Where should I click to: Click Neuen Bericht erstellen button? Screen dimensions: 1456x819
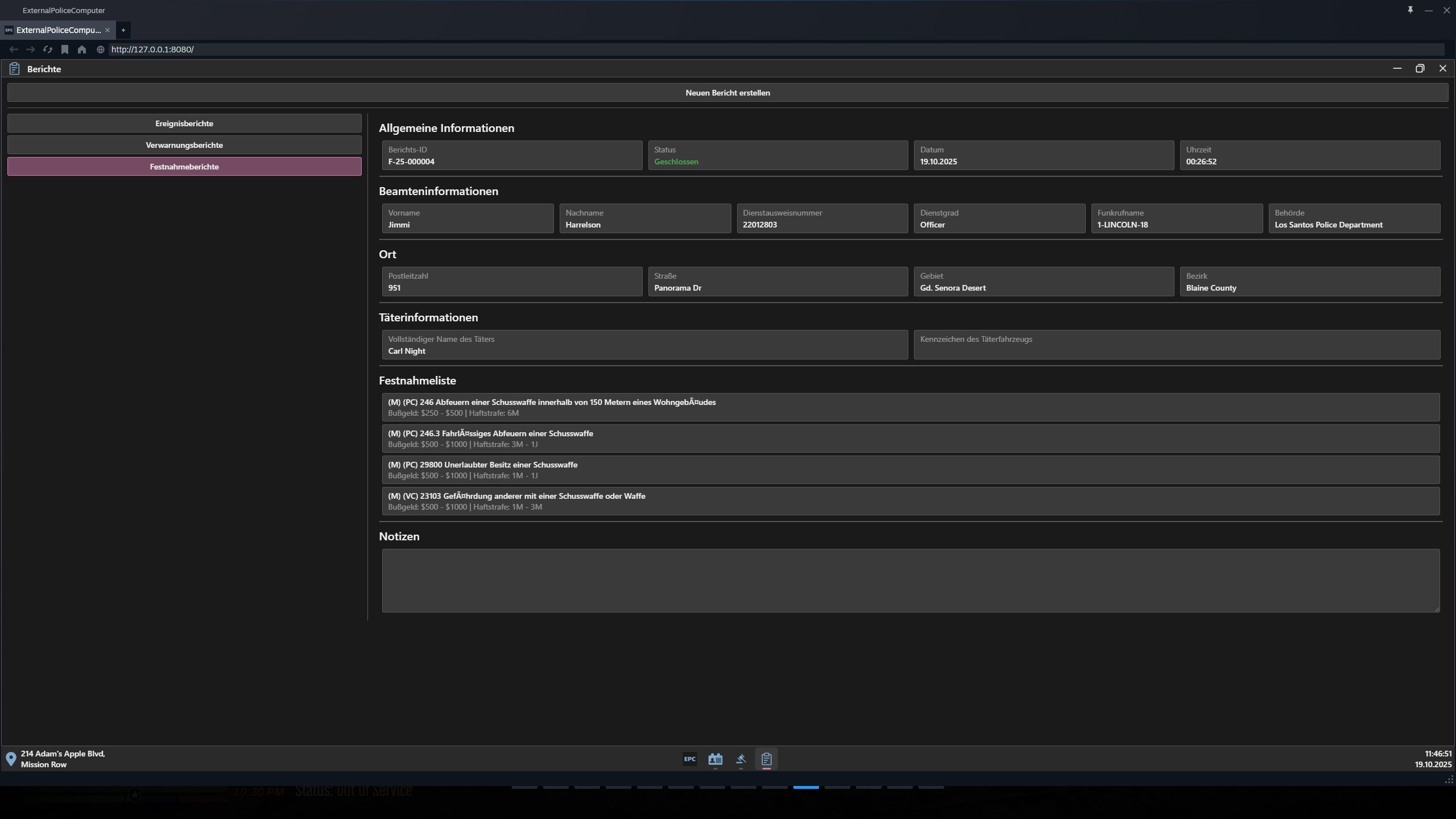tap(727, 93)
